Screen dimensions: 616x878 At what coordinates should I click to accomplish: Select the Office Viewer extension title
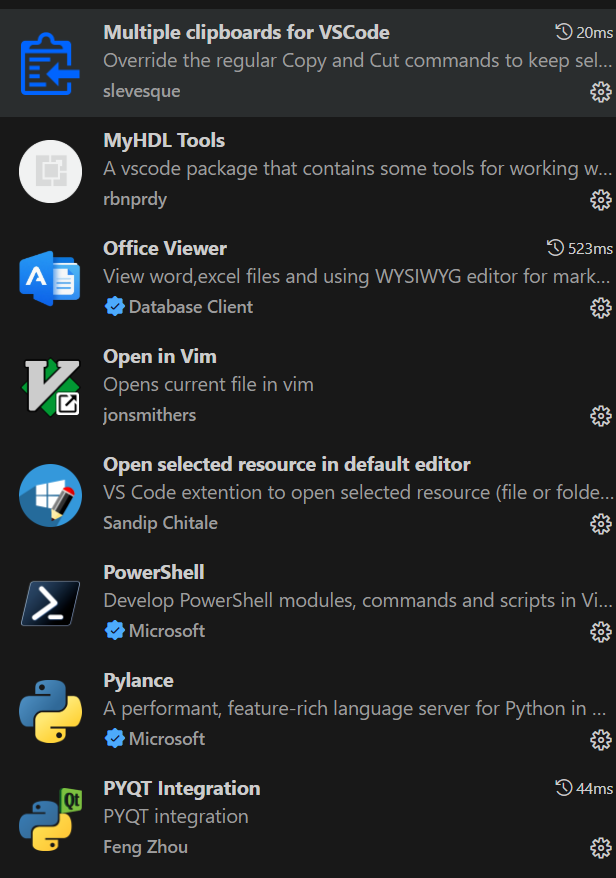click(x=165, y=248)
